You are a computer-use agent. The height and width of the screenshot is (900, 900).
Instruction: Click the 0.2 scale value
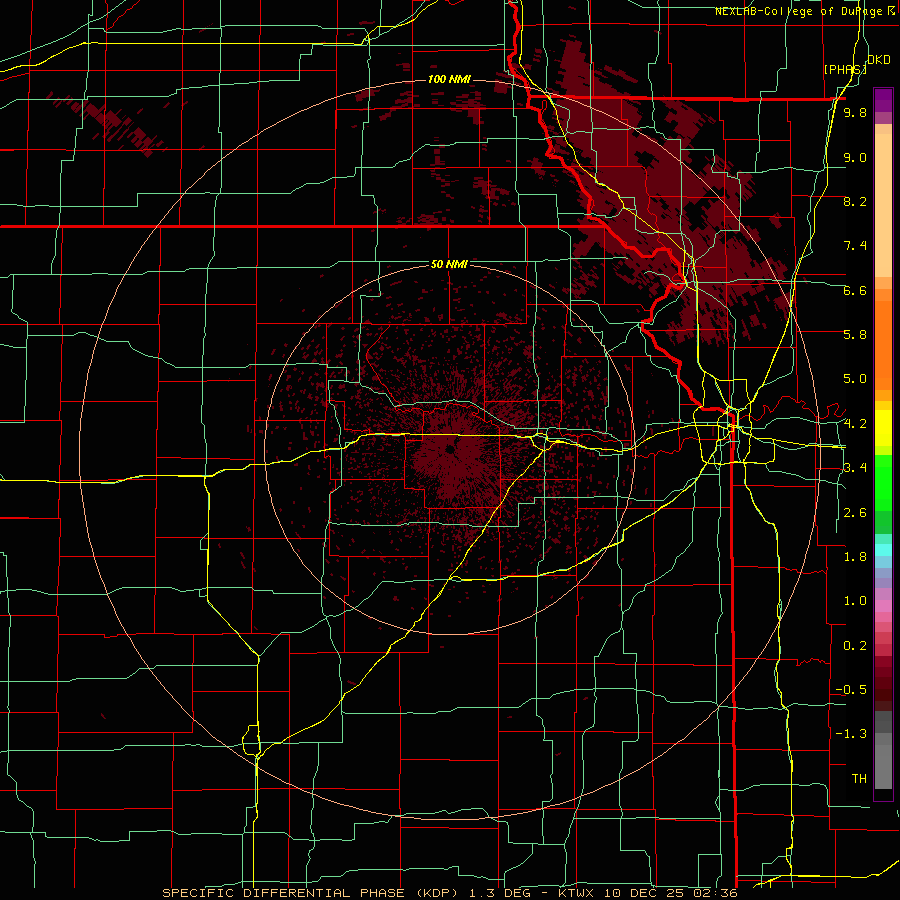tap(855, 646)
